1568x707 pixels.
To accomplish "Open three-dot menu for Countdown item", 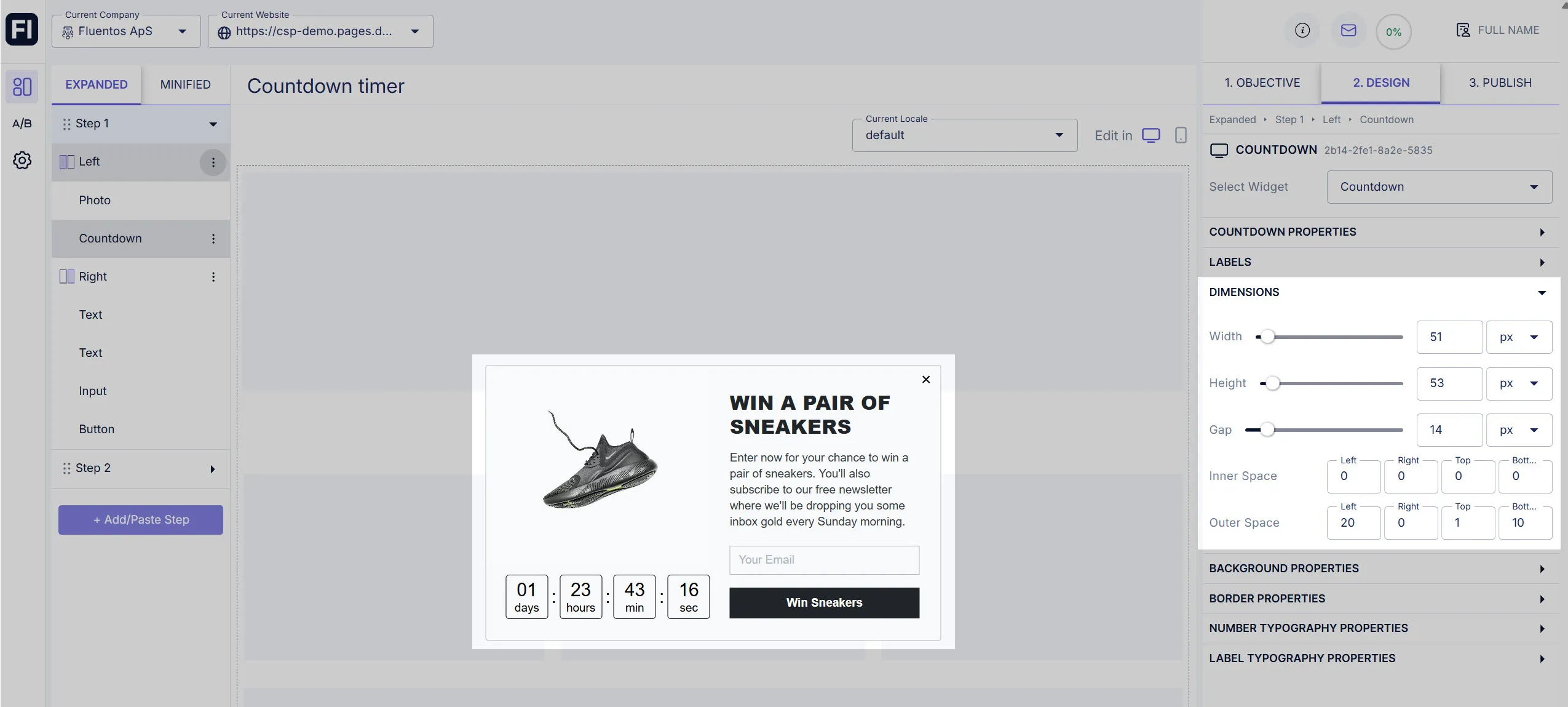I will (213, 239).
